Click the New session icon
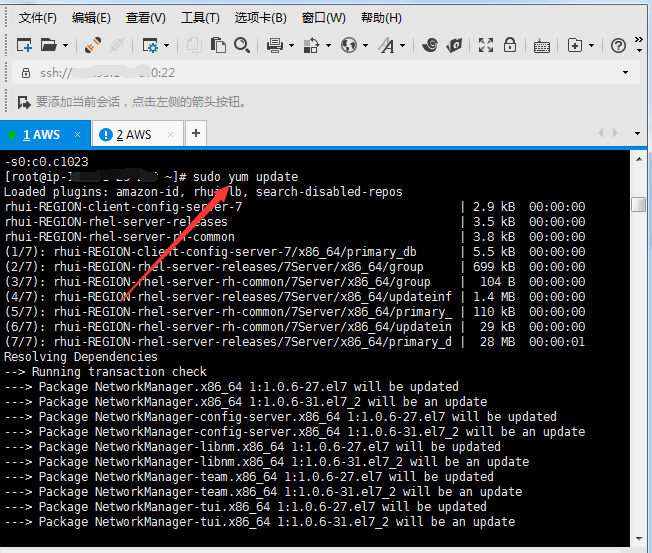652x553 pixels. coord(24,45)
